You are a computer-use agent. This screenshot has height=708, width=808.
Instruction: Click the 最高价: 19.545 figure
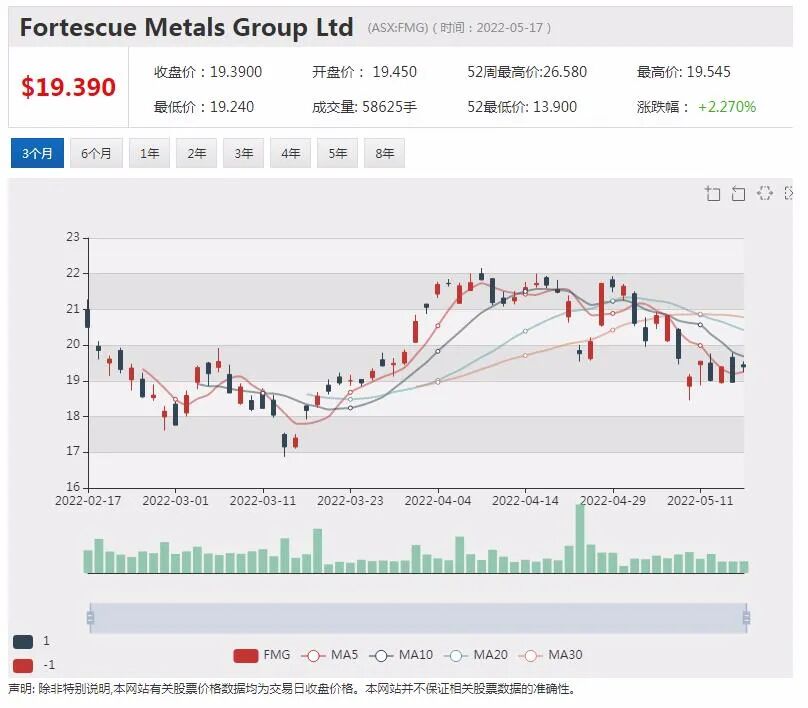pos(684,72)
